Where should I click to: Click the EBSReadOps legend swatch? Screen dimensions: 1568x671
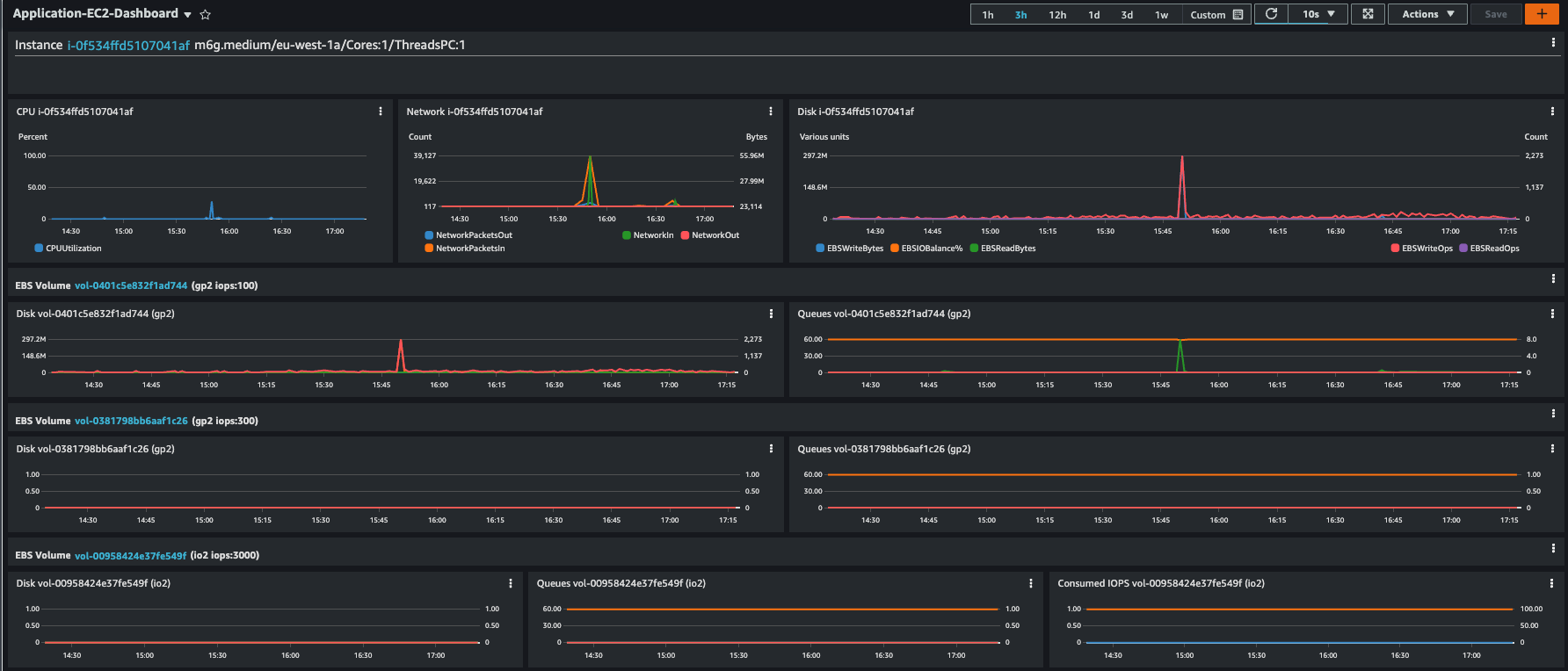click(x=1463, y=249)
